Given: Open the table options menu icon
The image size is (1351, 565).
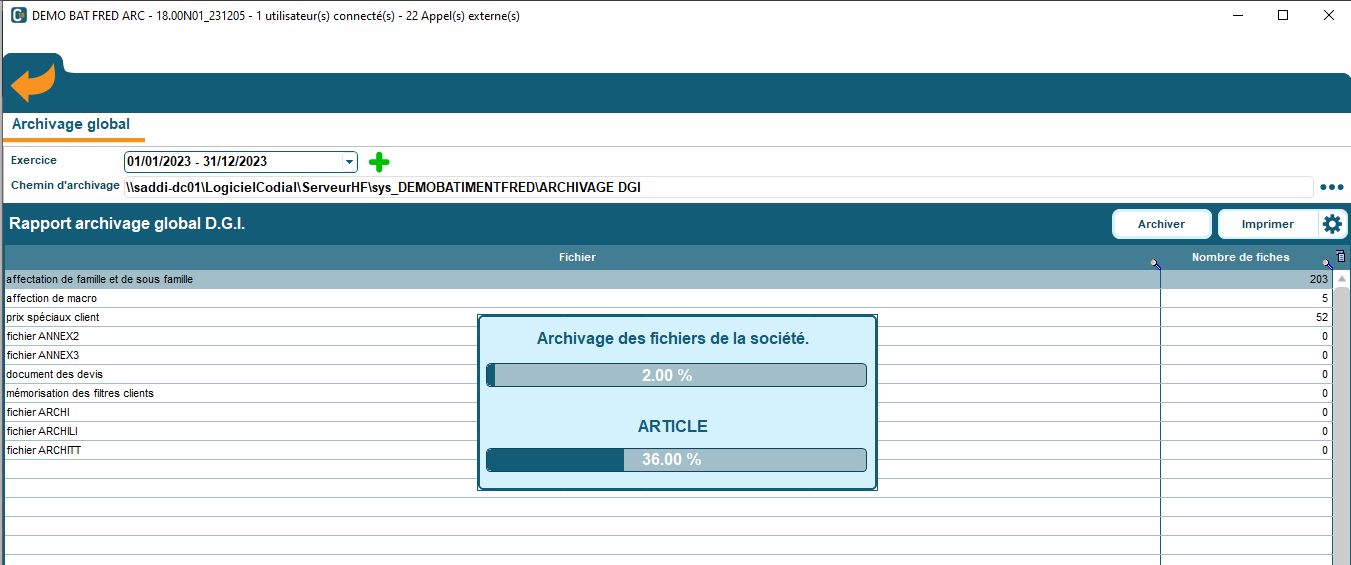Looking at the screenshot, I should coord(1340,257).
